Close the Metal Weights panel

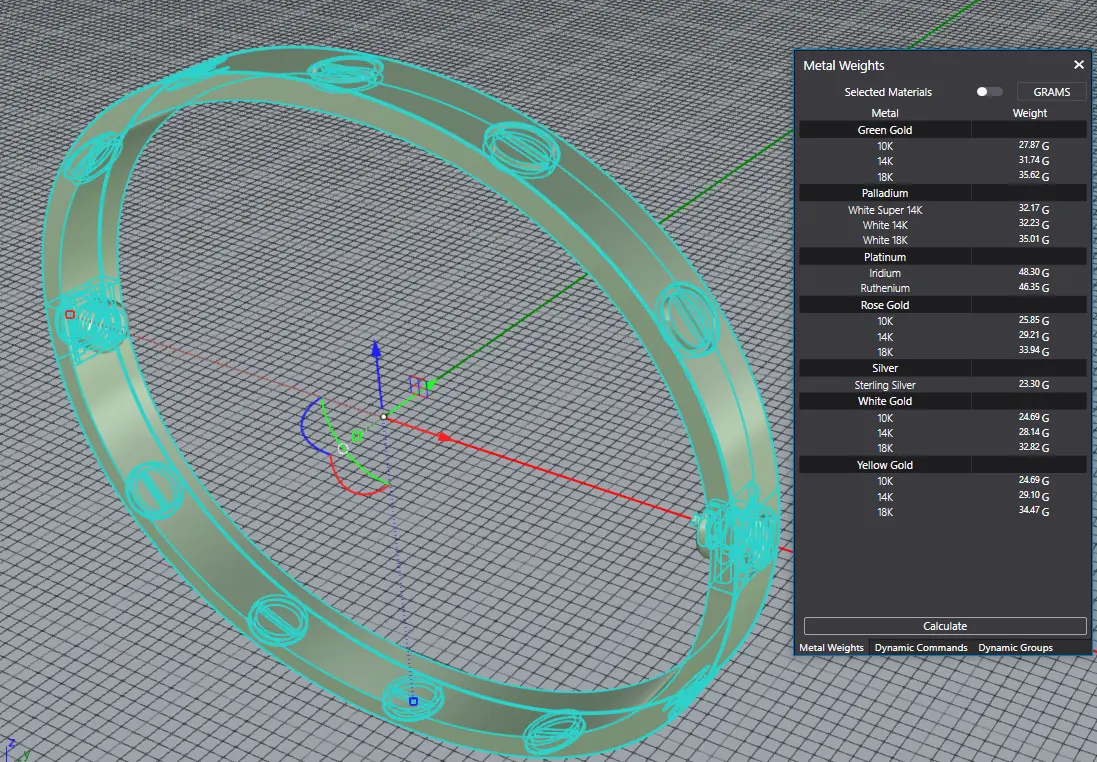coord(1078,65)
